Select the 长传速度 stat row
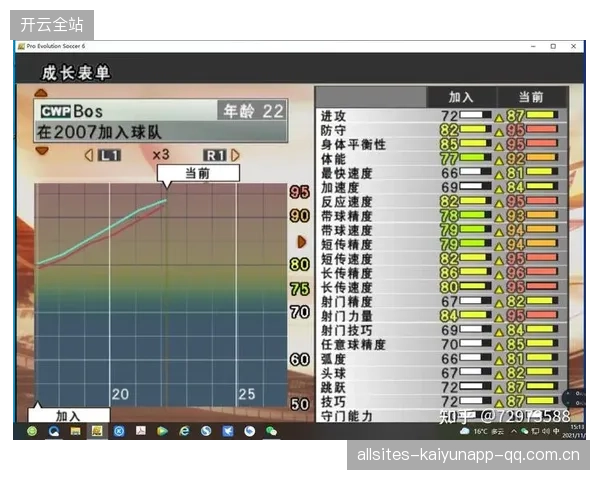 441,287
